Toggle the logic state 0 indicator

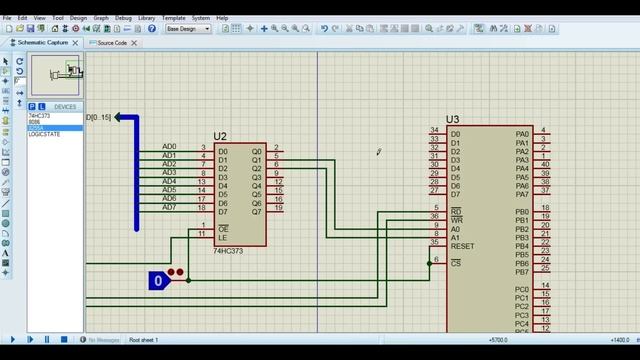[x=160, y=281]
